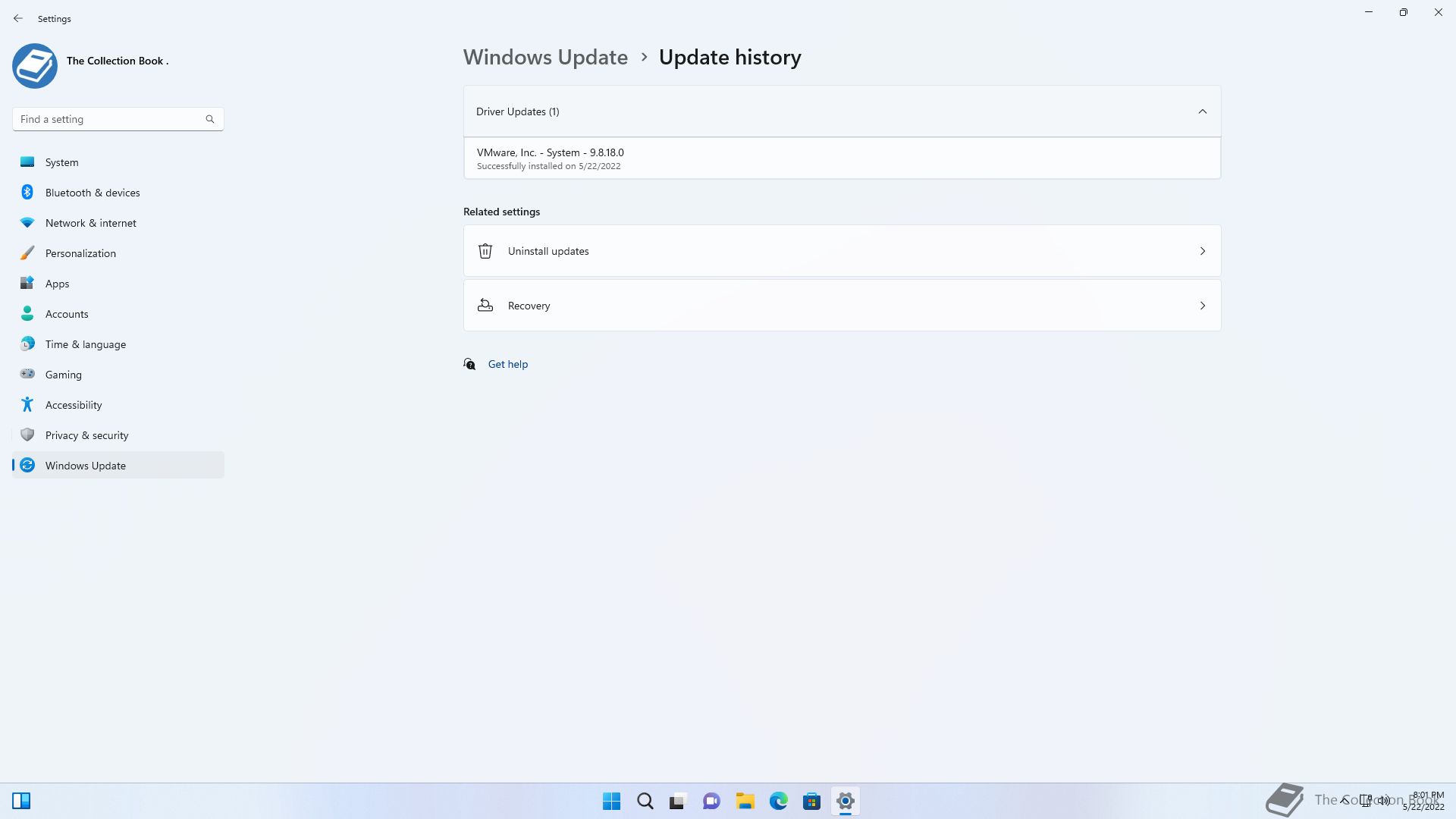Open Privacy & security settings
This screenshot has height=819, width=1456.
point(118,435)
